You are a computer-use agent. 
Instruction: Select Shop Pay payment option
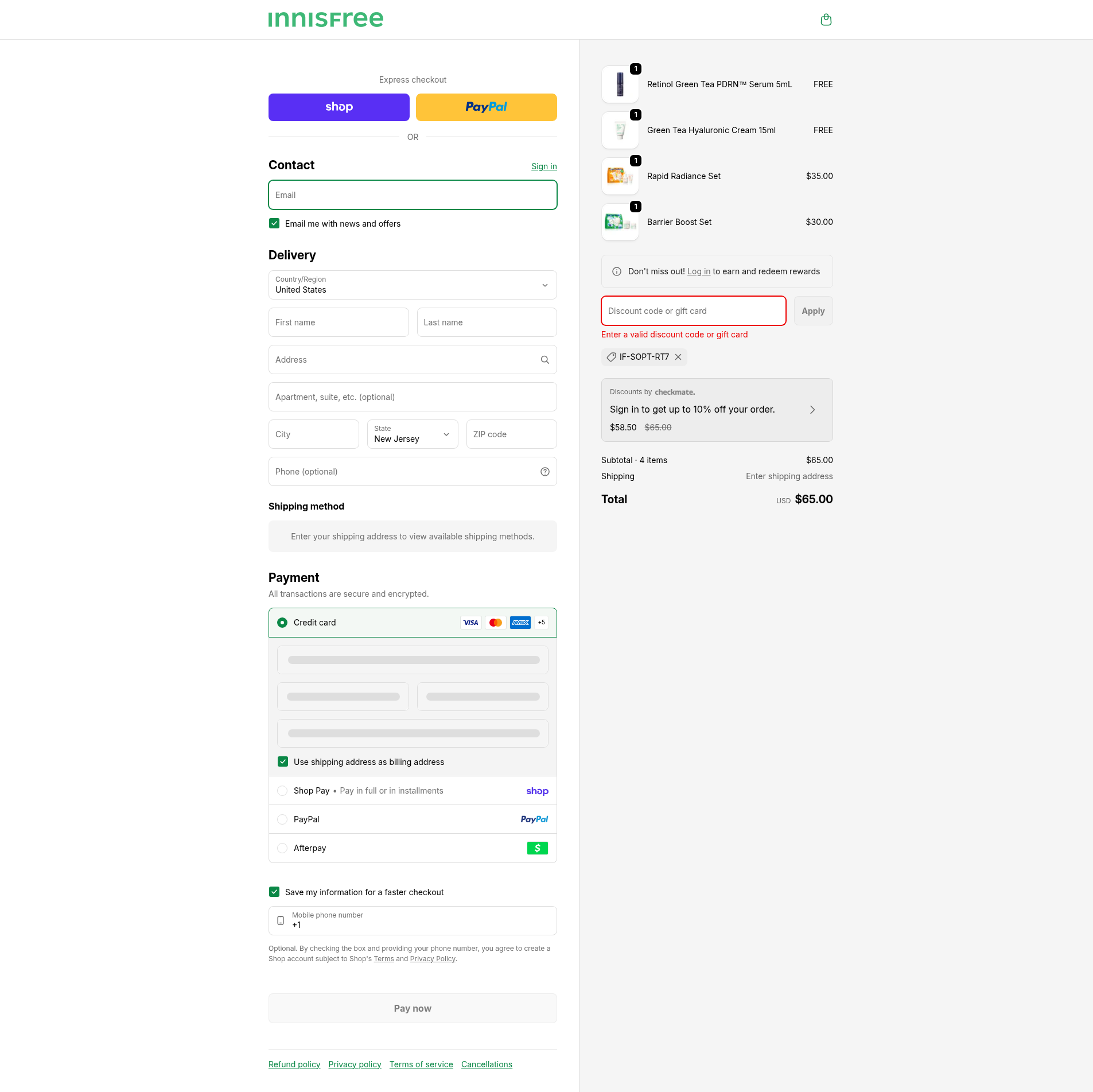pyautogui.click(x=282, y=791)
